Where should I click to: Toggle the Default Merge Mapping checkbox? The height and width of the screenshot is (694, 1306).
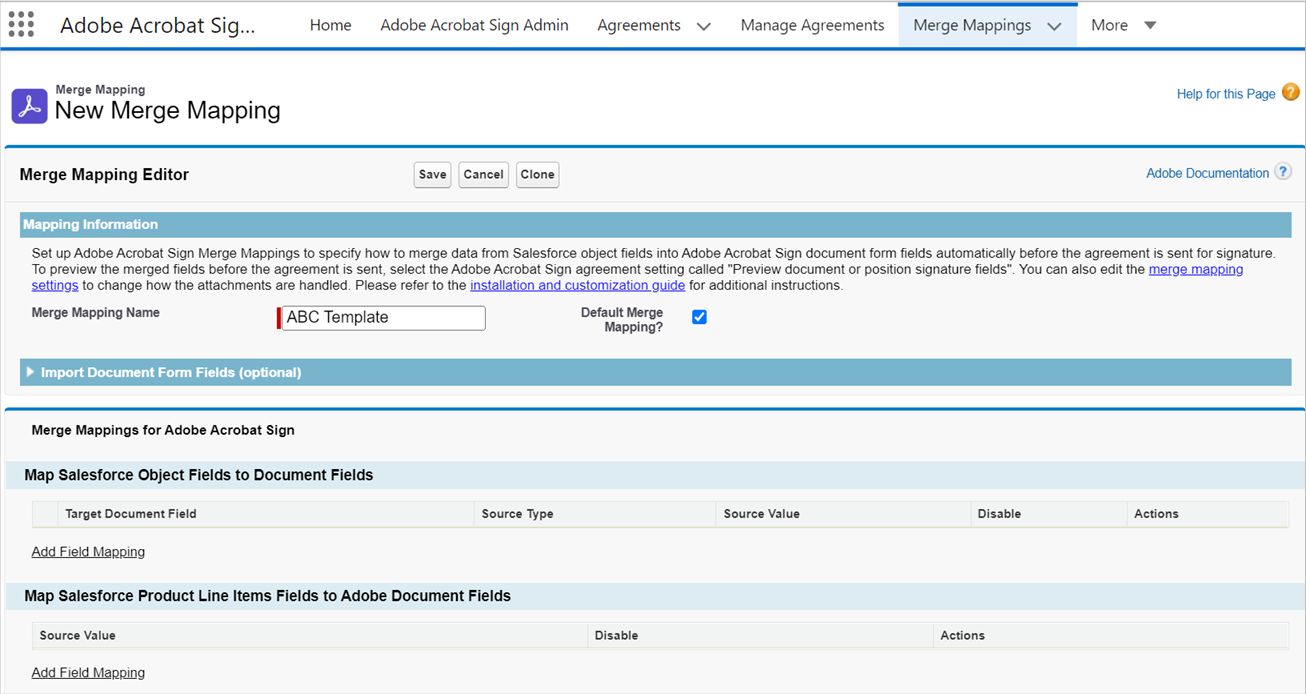click(x=699, y=317)
